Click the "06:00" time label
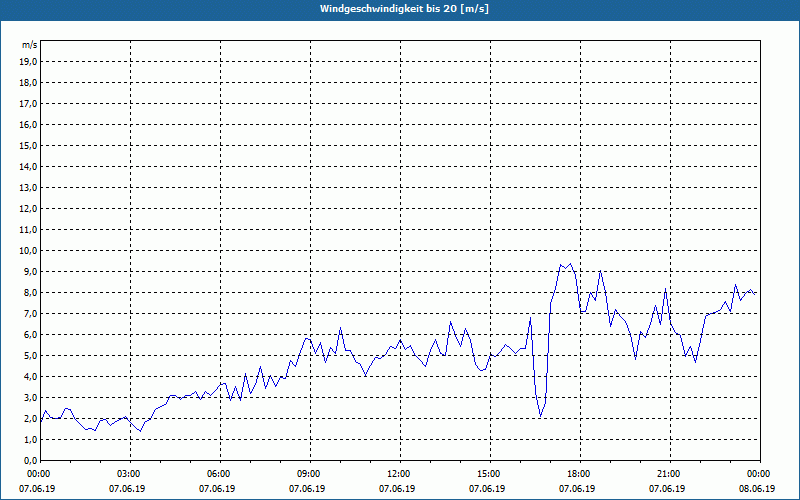The height and width of the screenshot is (500, 800). [x=220, y=474]
